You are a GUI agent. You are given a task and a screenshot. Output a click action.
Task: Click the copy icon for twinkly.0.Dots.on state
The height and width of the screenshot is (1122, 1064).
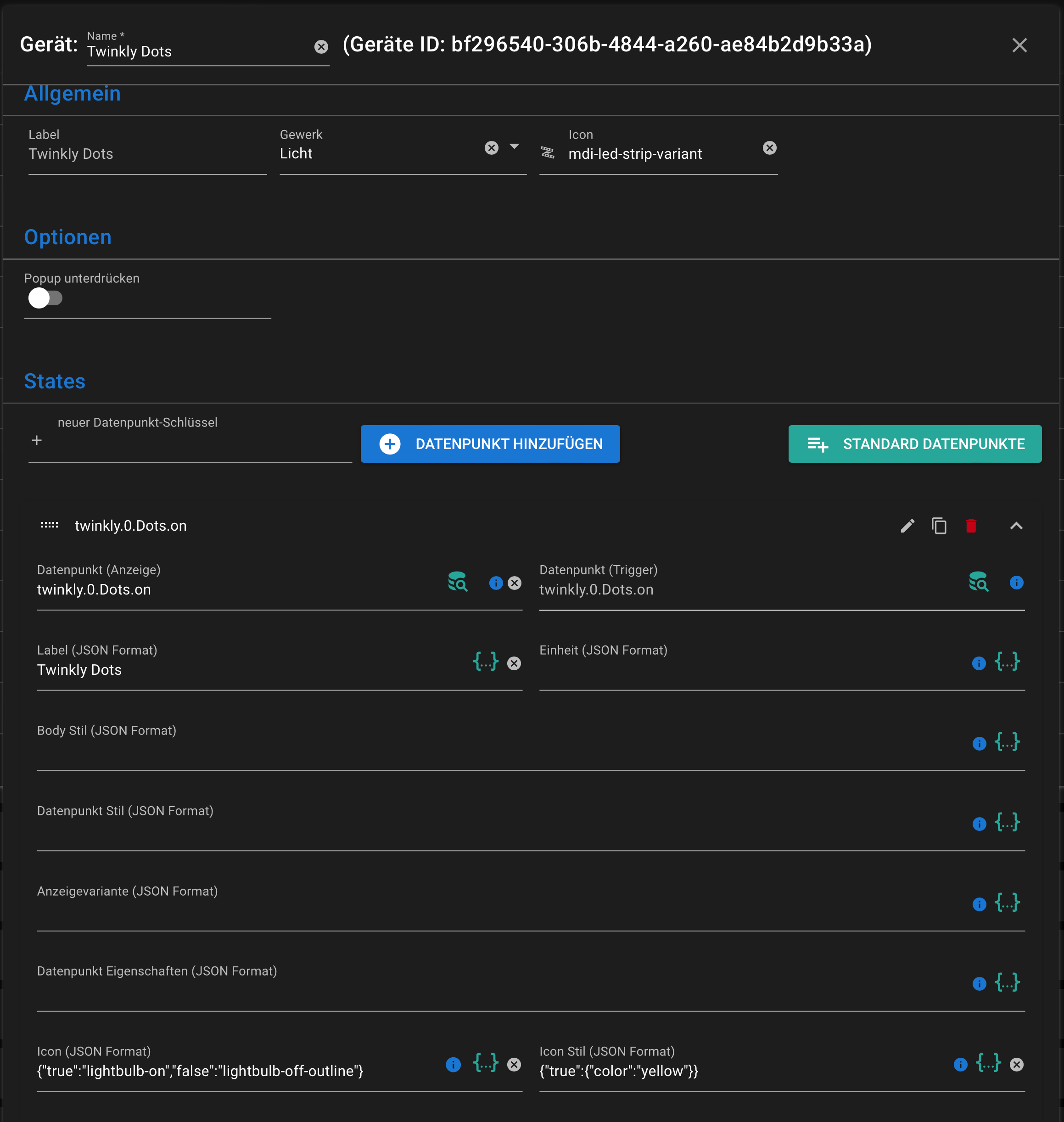(x=939, y=526)
